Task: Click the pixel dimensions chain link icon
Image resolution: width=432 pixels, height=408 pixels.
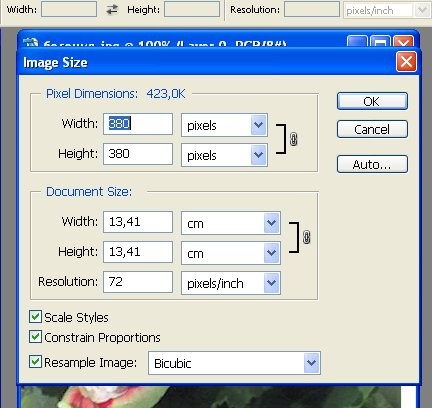Action: click(x=293, y=139)
